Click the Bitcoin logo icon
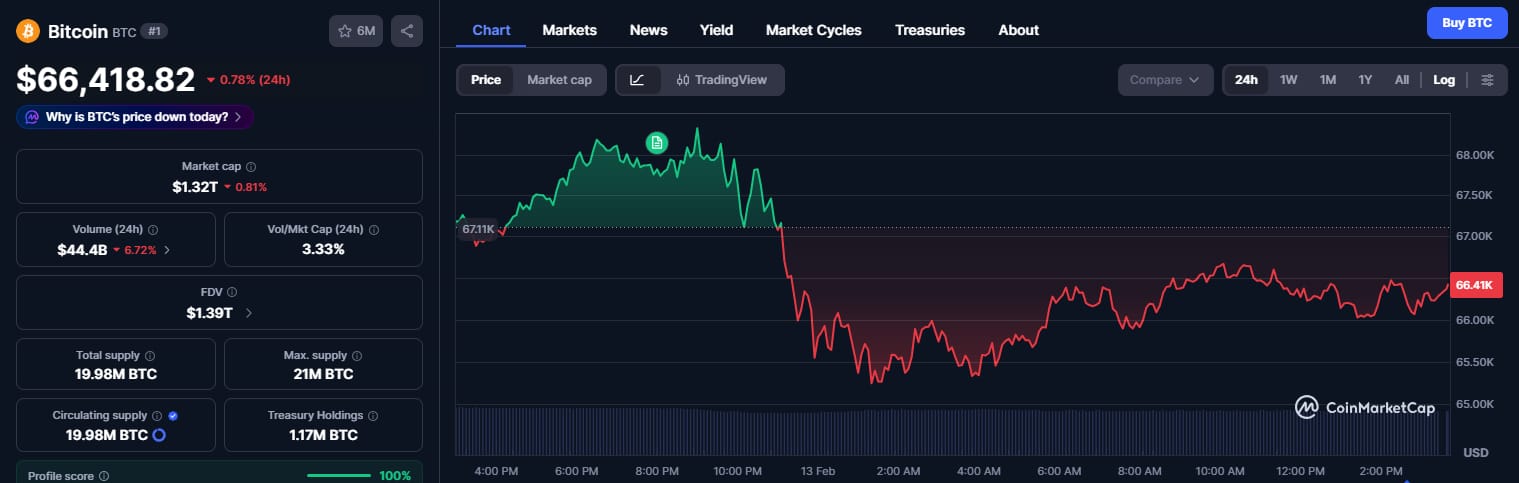Screen dimensions: 1519x483 [x=27, y=31]
